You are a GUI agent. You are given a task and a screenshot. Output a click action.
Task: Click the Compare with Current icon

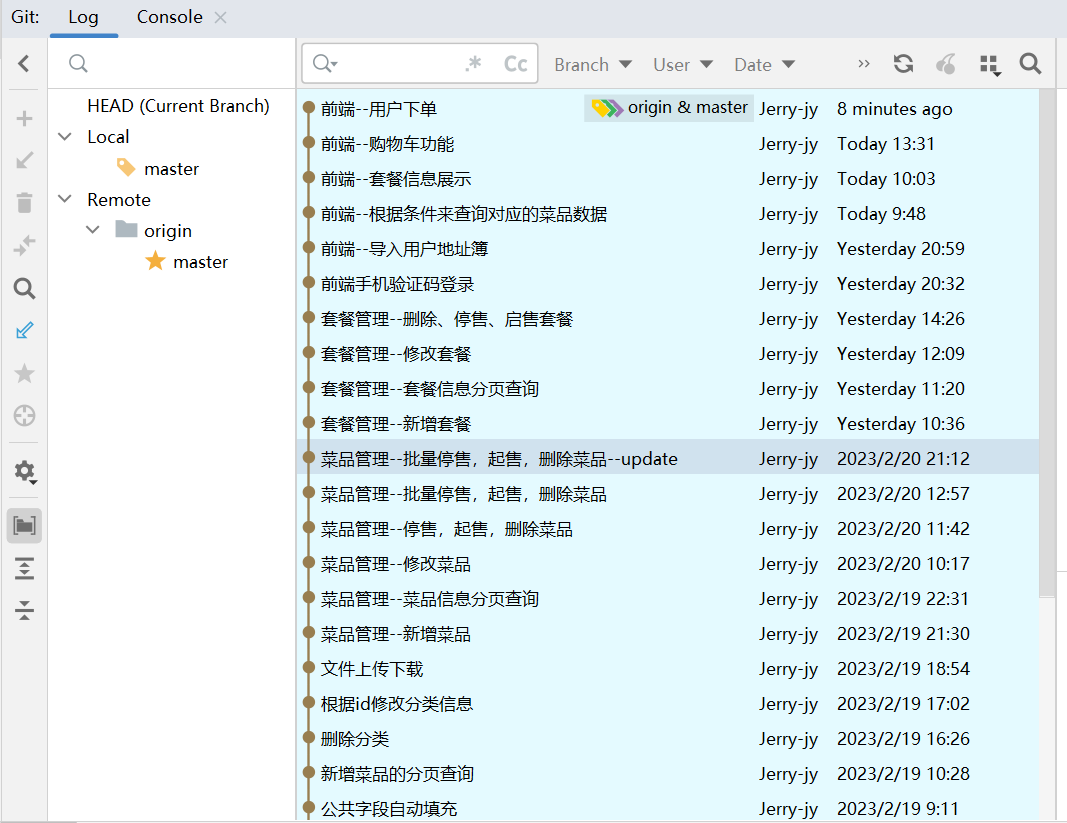click(24, 245)
